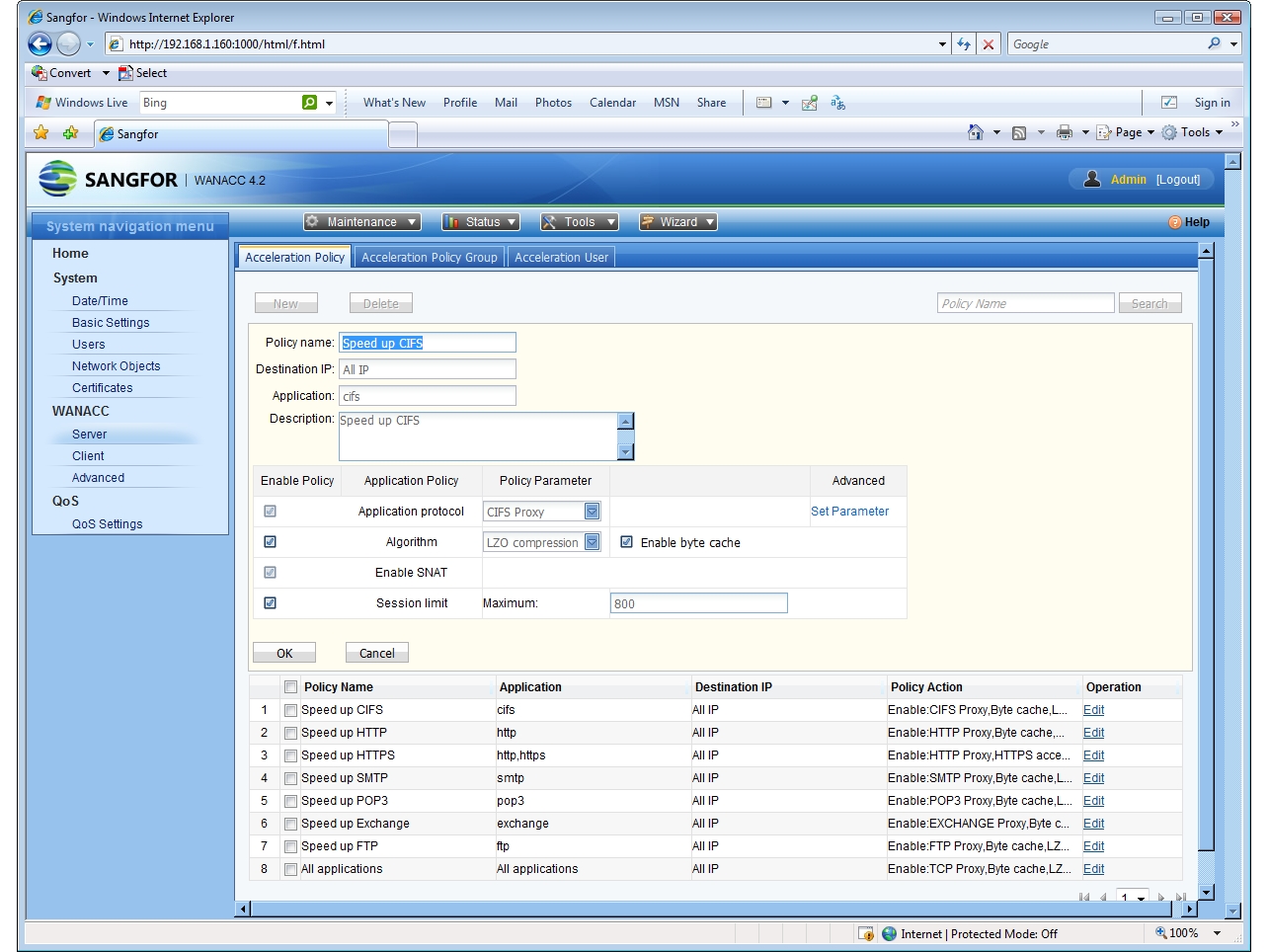
Task: Open the Wizard dropdown menu
Action: [677, 222]
